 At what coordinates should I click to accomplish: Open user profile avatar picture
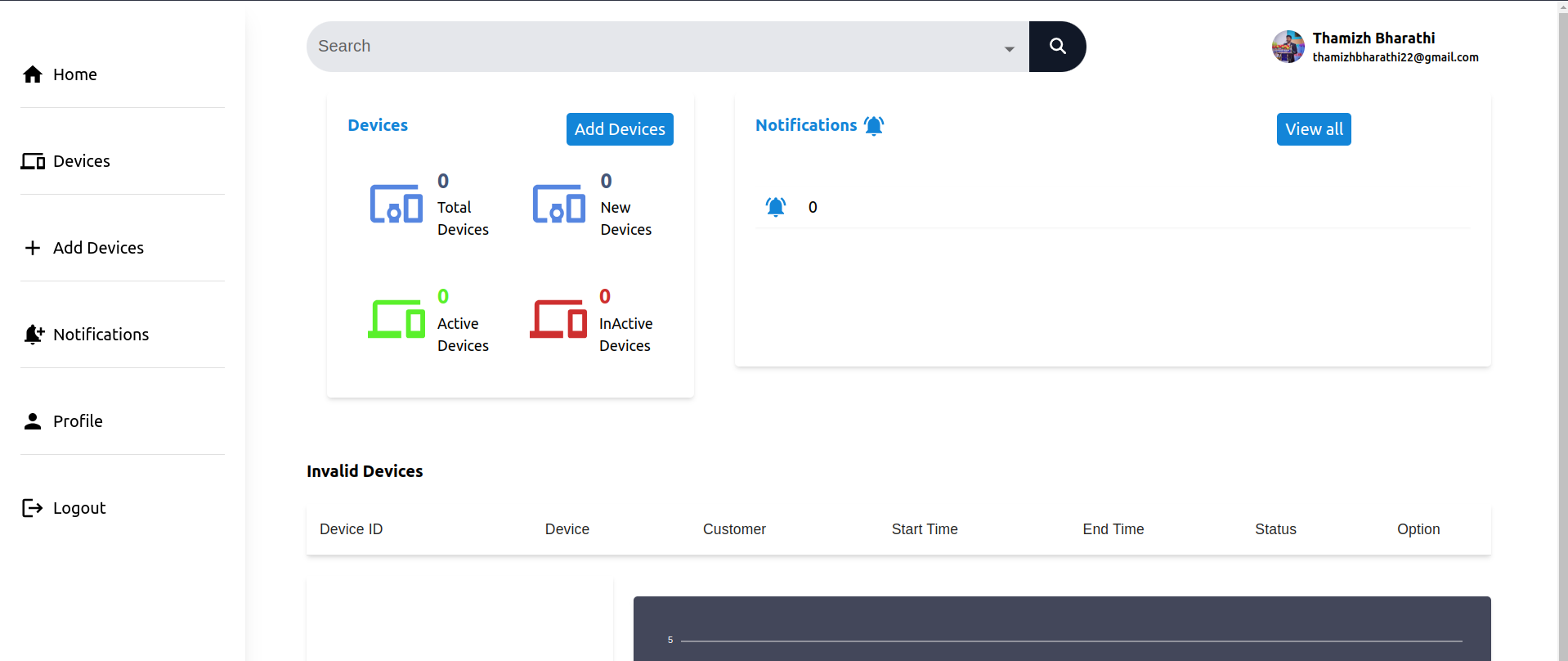coord(1288,47)
